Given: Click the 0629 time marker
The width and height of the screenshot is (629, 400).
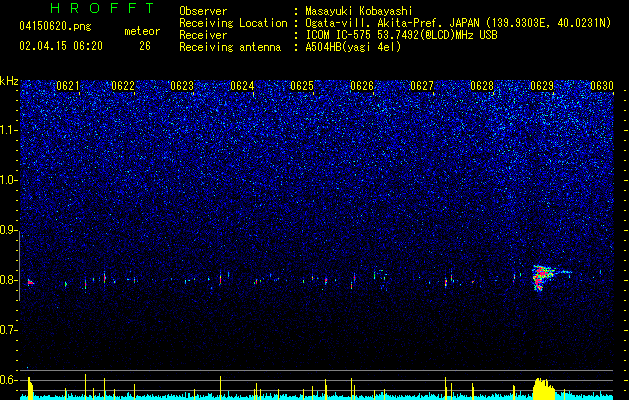Looking at the screenshot, I should click(542, 86).
